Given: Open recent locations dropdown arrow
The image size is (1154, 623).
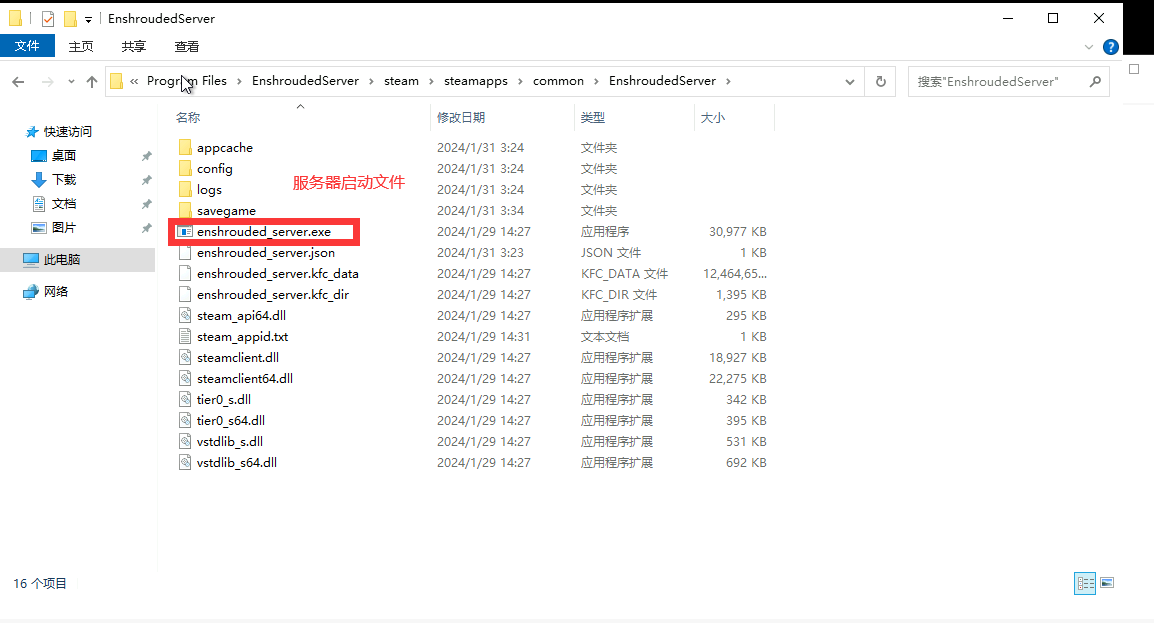Looking at the screenshot, I should 71,82.
